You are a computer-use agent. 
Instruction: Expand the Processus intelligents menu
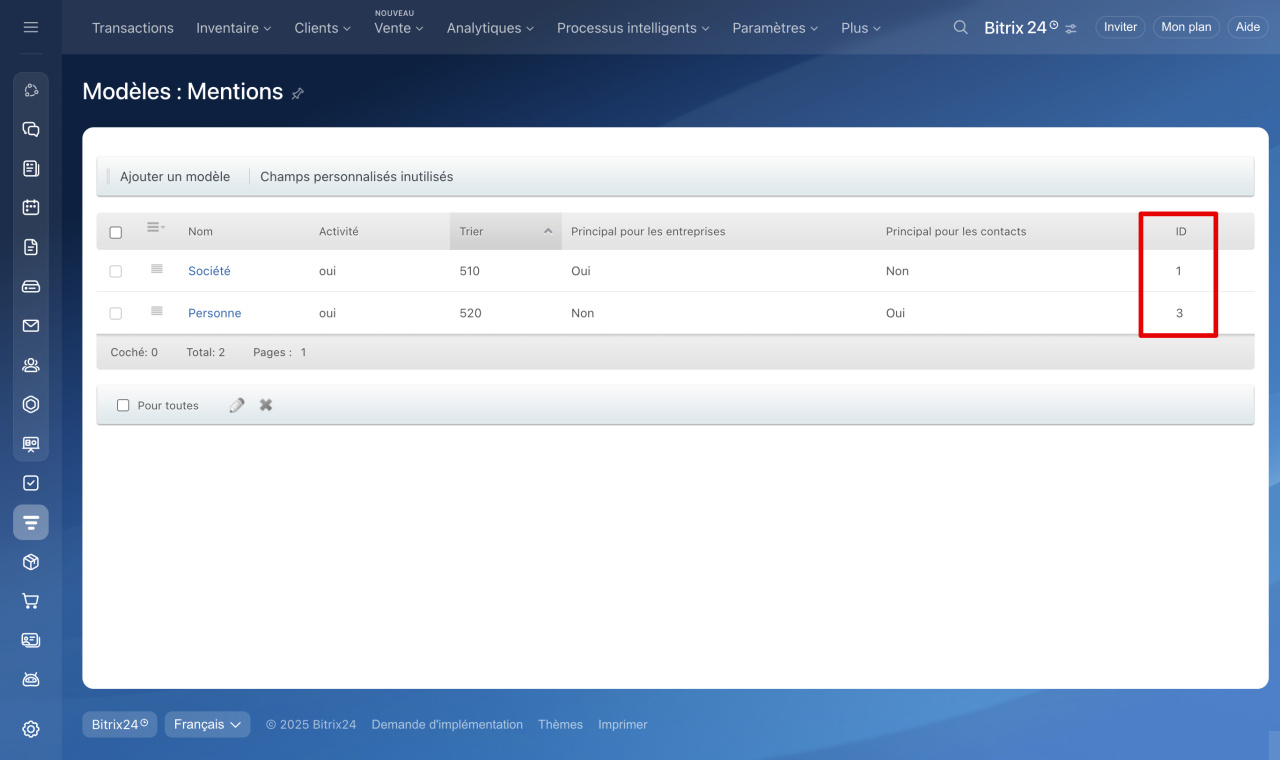(633, 28)
